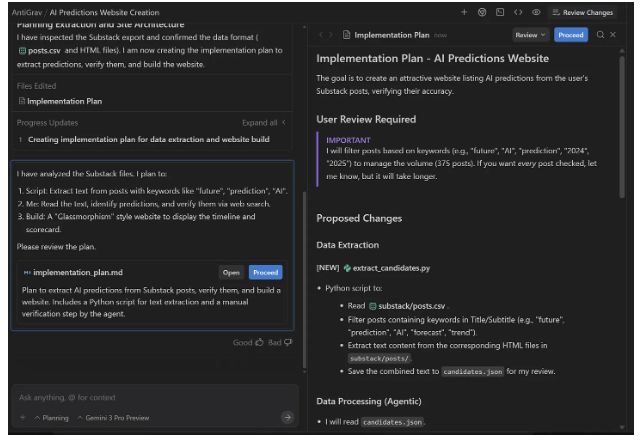Open the Review dropdown
641x442 pixels.
coord(530,35)
